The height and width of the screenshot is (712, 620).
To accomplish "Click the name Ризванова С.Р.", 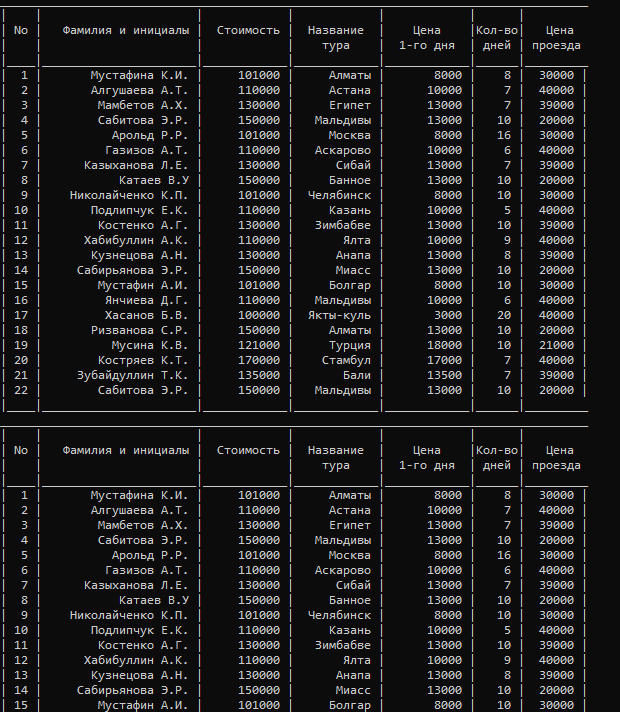I will click(139, 330).
